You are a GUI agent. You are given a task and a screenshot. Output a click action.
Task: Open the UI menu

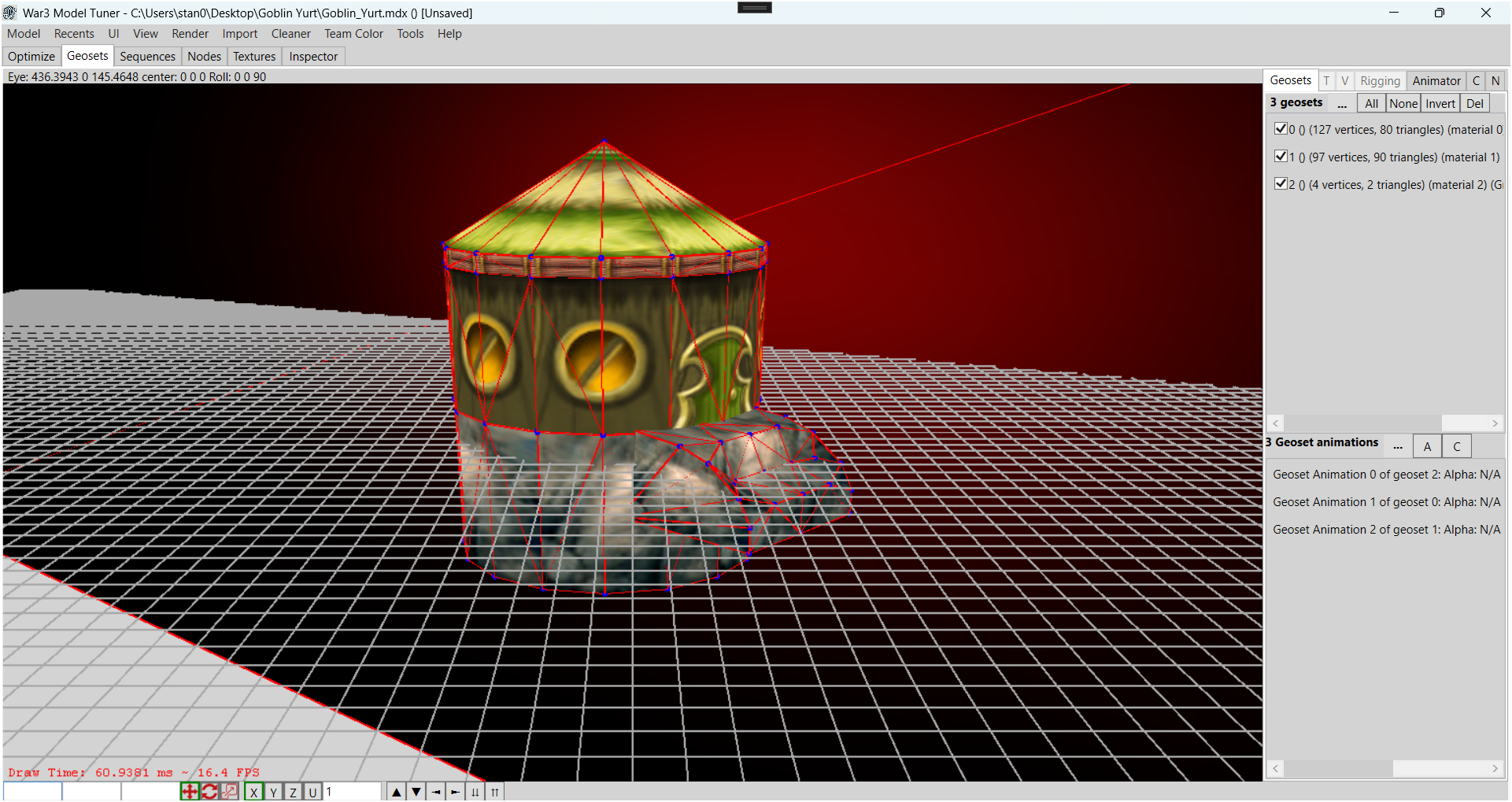pyautogui.click(x=114, y=34)
